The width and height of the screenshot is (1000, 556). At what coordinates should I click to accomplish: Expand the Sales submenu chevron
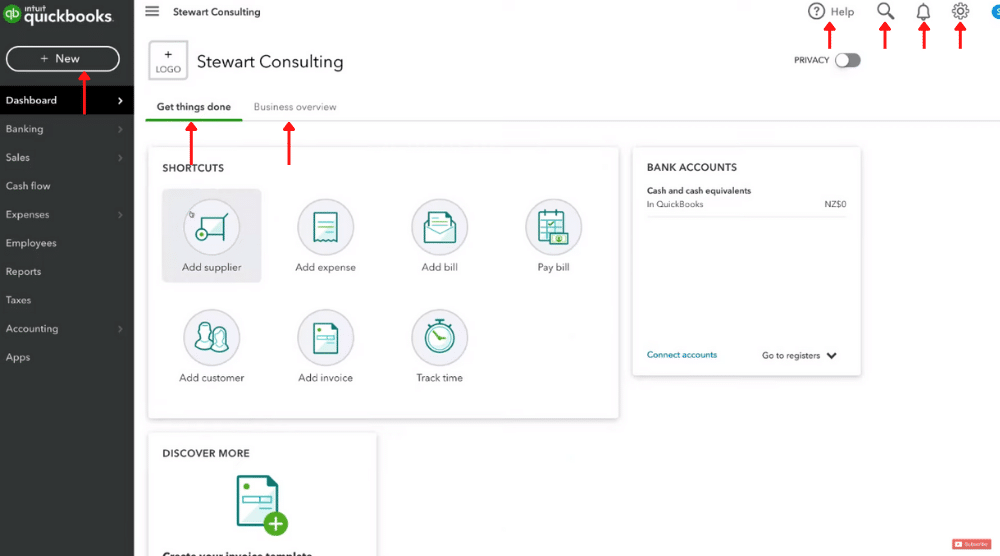pyautogui.click(x=120, y=158)
